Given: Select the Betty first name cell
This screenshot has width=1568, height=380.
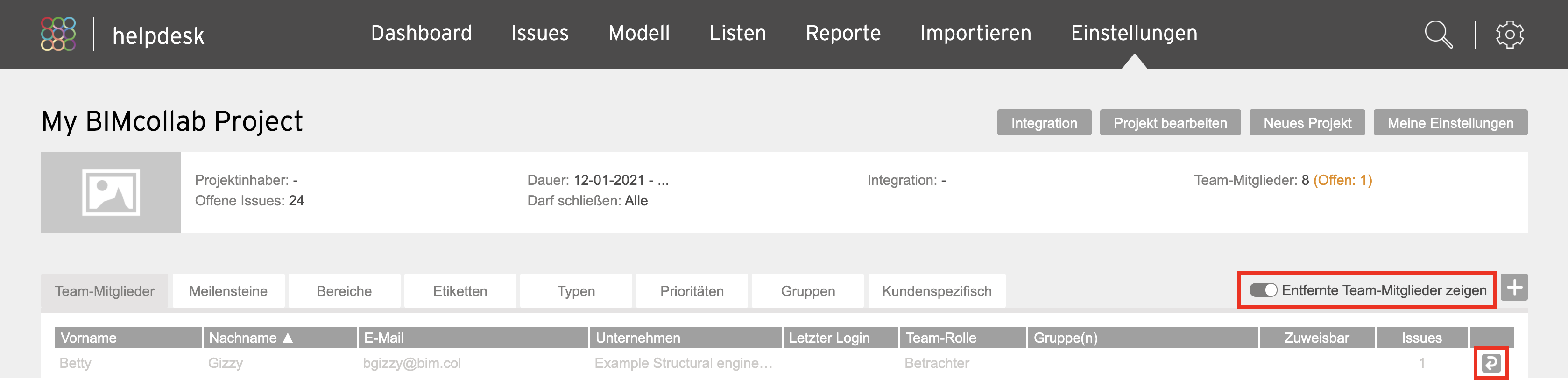Looking at the screenshot, I should (76, 363).
